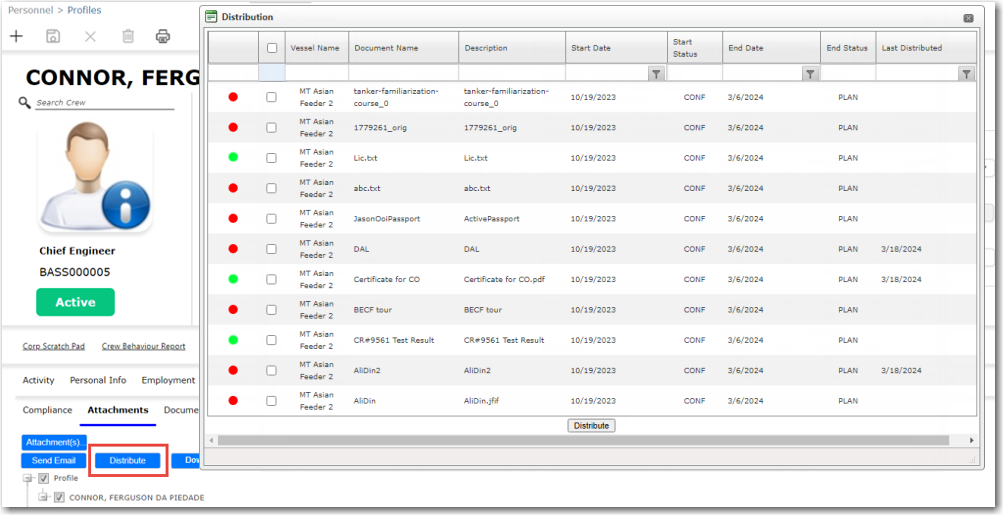Click the floppy disk save icon
This screenshot has height=515, width=1003.
tap(53, 36)
